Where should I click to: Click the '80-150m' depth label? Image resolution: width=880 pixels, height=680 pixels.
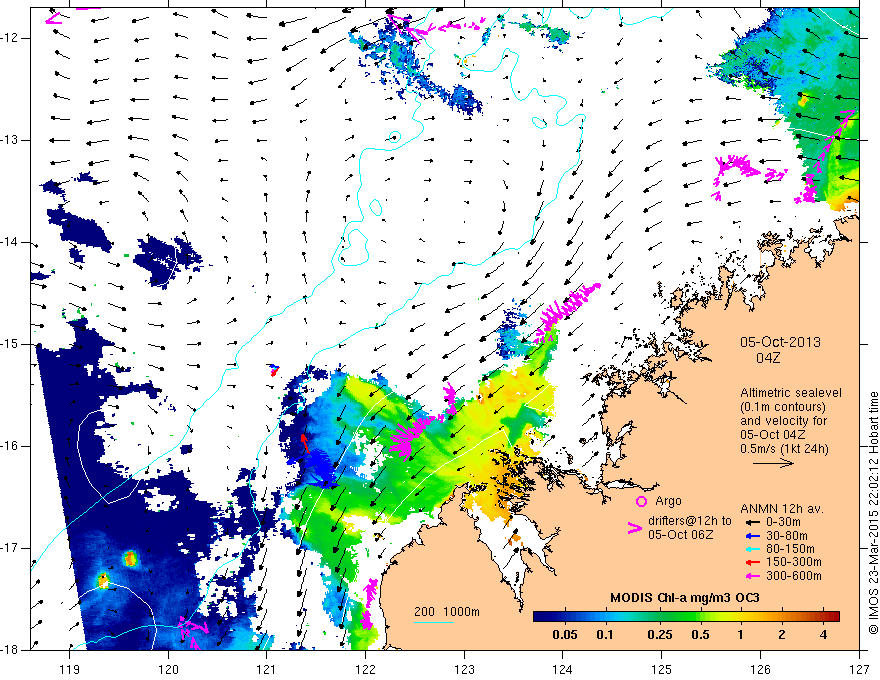pyautogui.click(x=790, y=549)
